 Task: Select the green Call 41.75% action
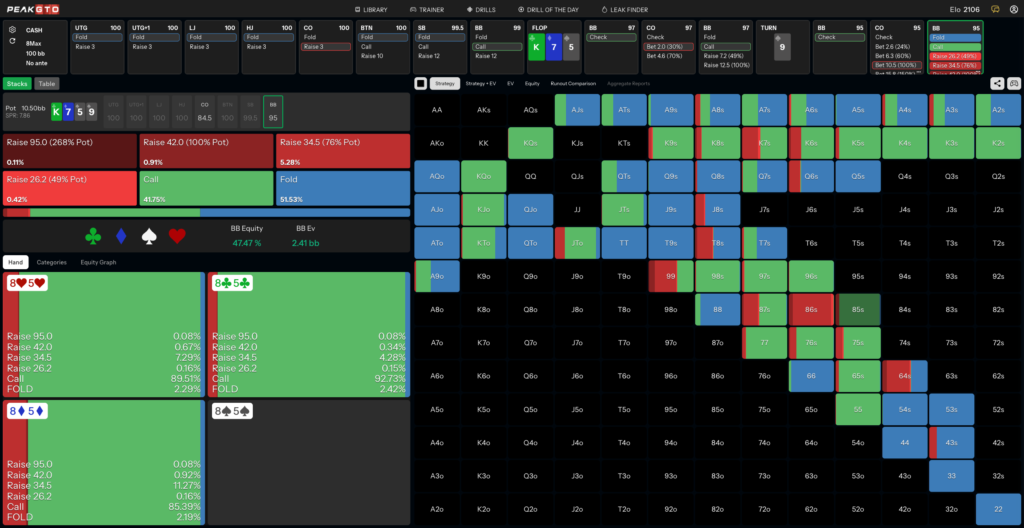(206, 188)
